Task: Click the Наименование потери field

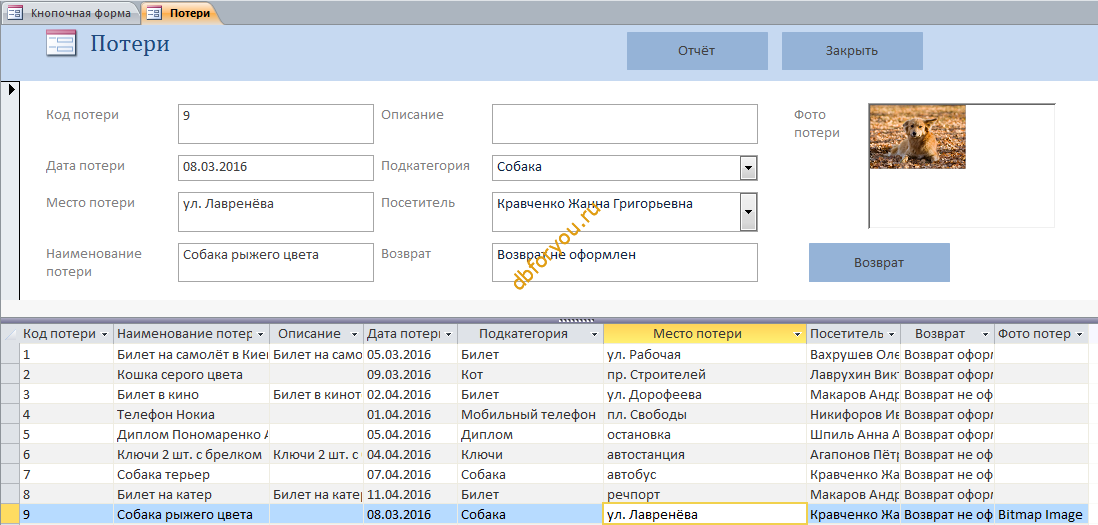Action: coord(276,262)
